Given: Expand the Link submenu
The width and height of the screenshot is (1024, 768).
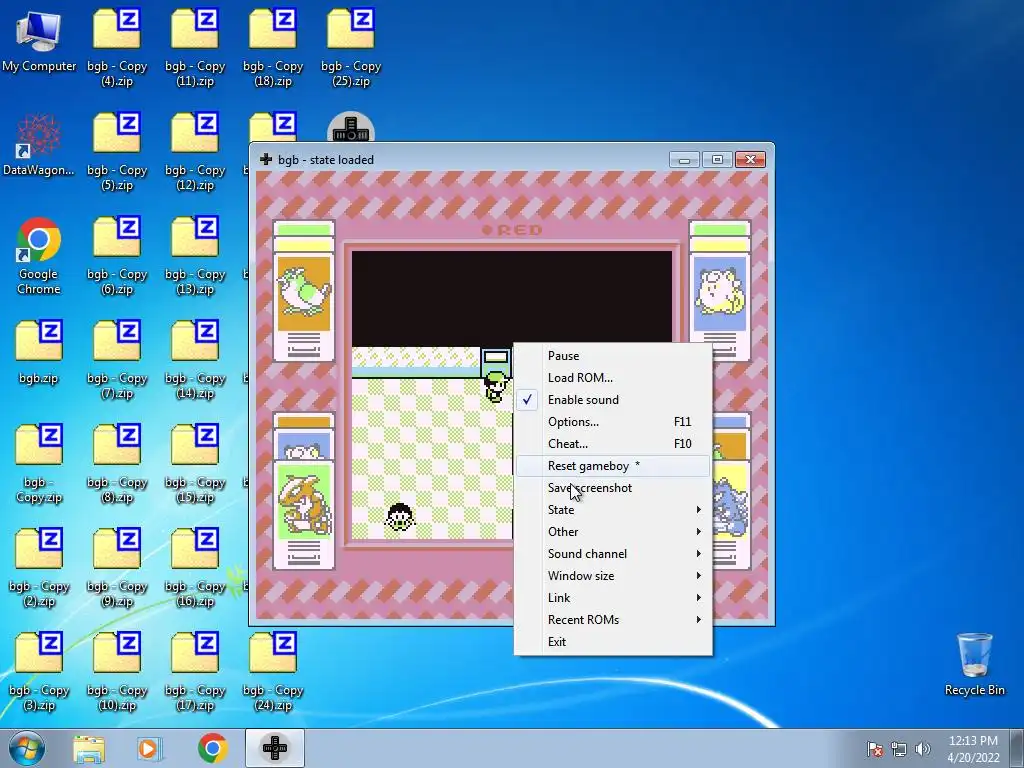Looking at the screenshot, I should [x=613, y=598].
